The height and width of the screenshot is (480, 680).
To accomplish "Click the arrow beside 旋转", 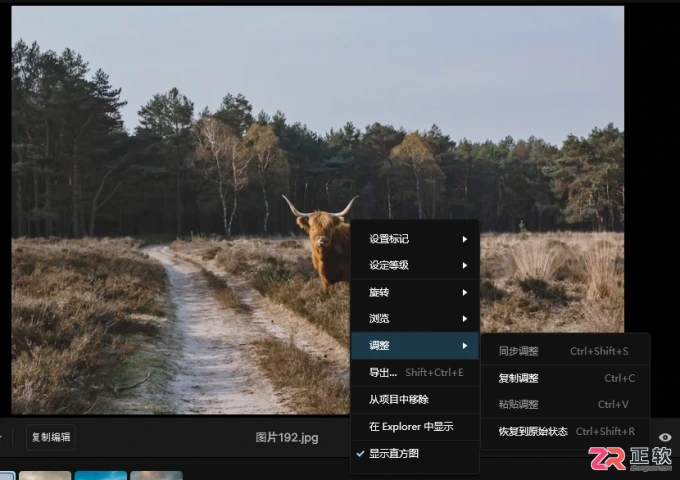I will coord(464,292).
